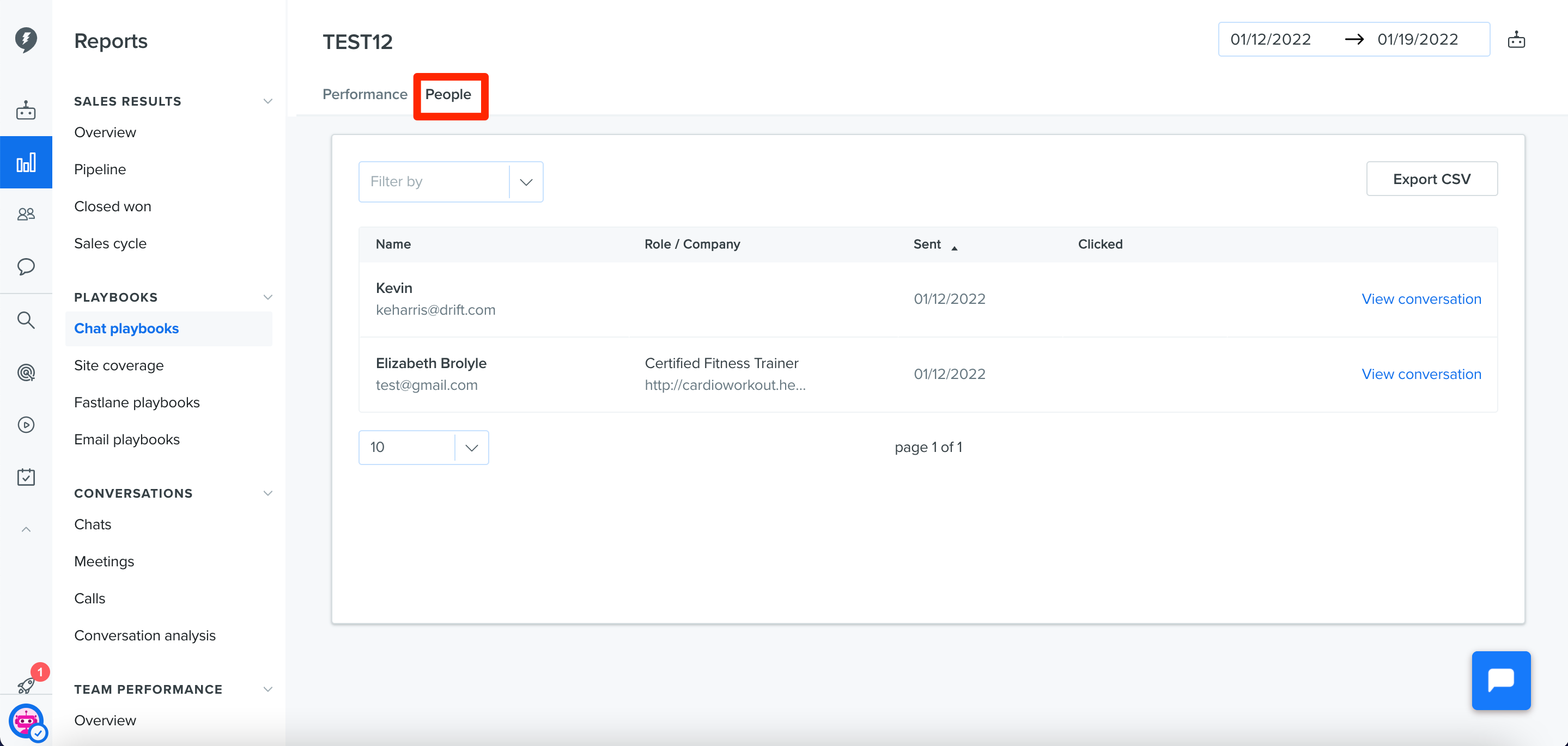Open Fastlane playbooks report
The width and height of the screenshot is (1568, 746).
click(137, 402)
